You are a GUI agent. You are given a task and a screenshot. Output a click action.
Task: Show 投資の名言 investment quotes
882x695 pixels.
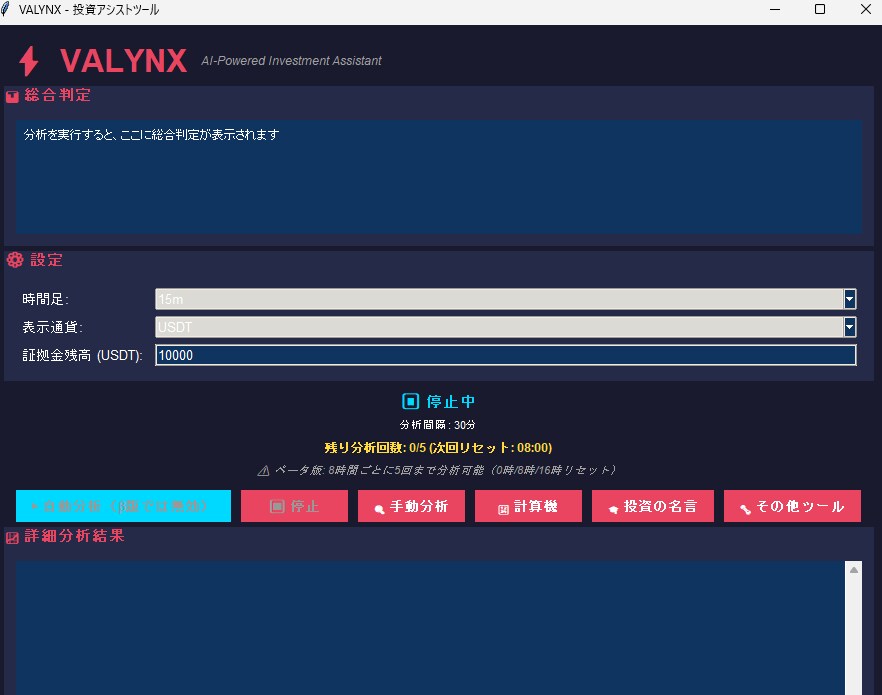[652, 506]
